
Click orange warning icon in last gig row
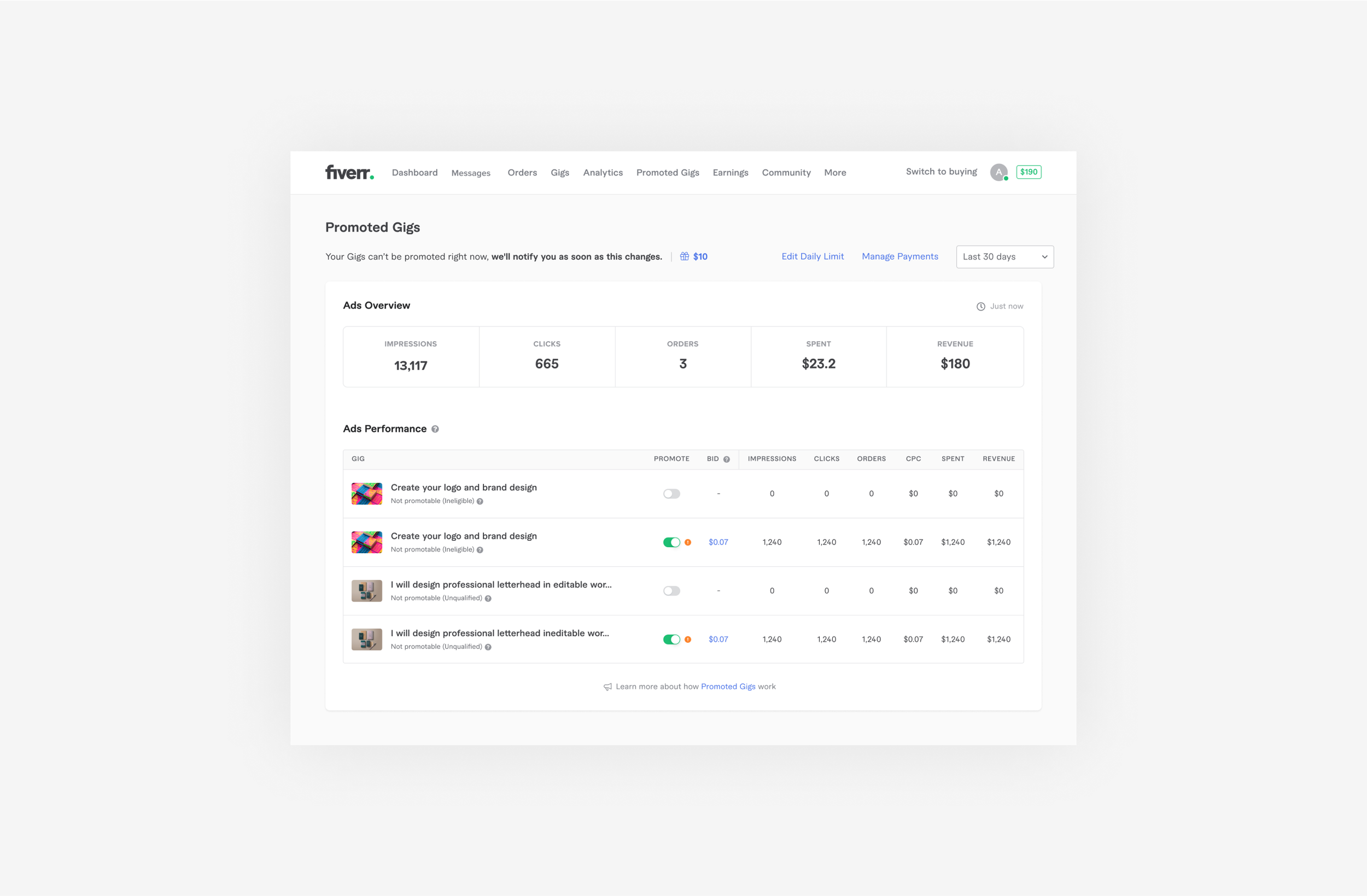coord(687,639)
